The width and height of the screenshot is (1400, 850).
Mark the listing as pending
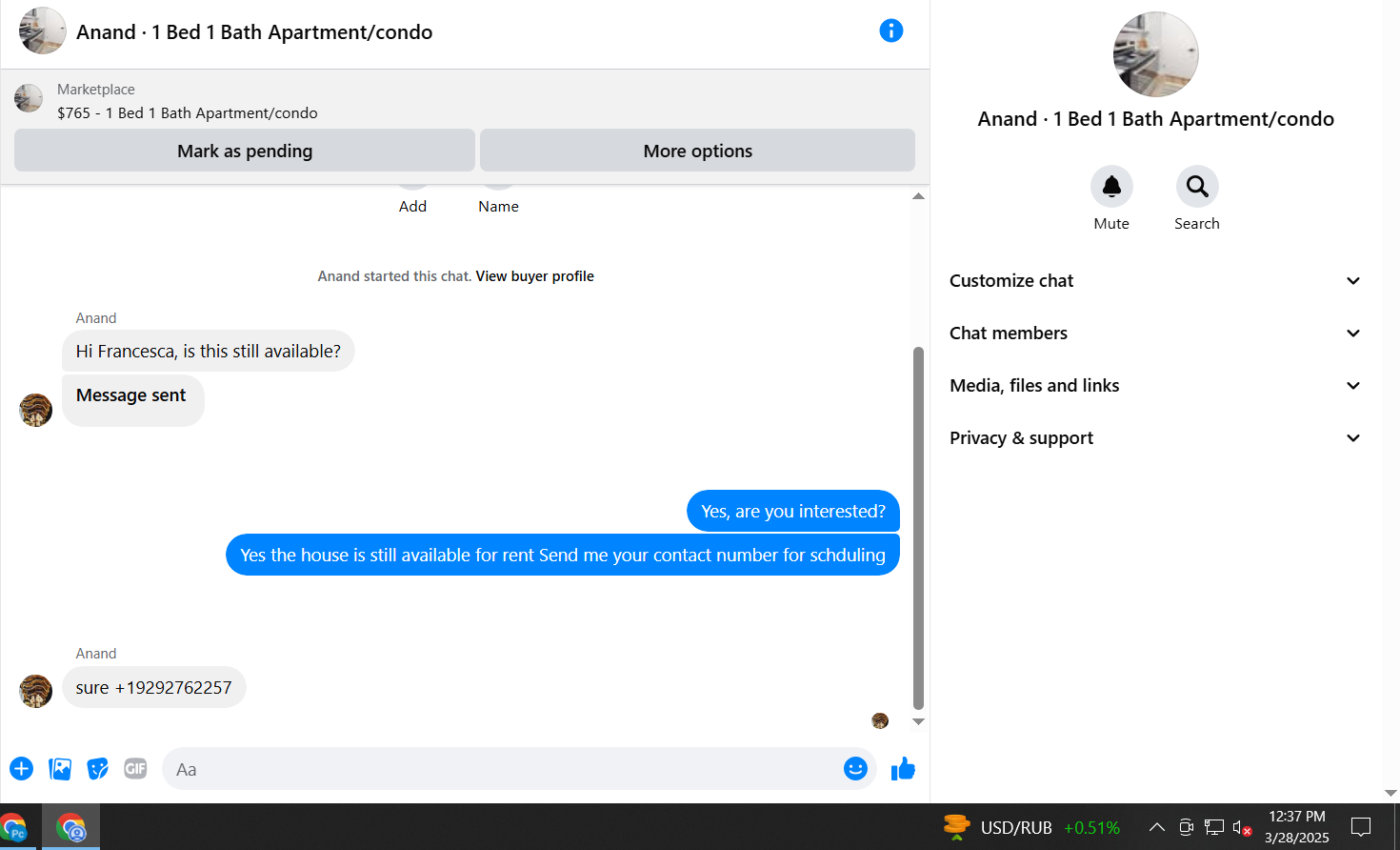[245, 151]
